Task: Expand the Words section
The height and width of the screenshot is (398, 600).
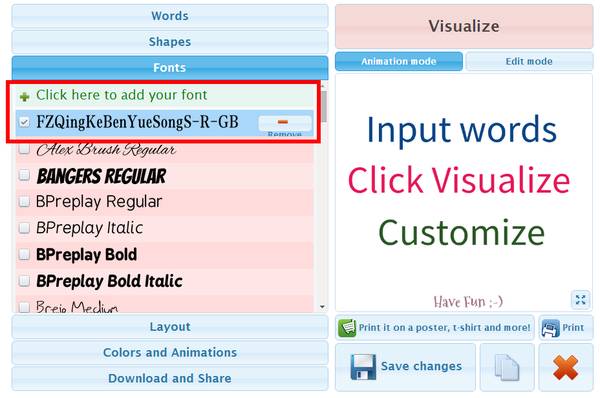Action: (170, 16)
